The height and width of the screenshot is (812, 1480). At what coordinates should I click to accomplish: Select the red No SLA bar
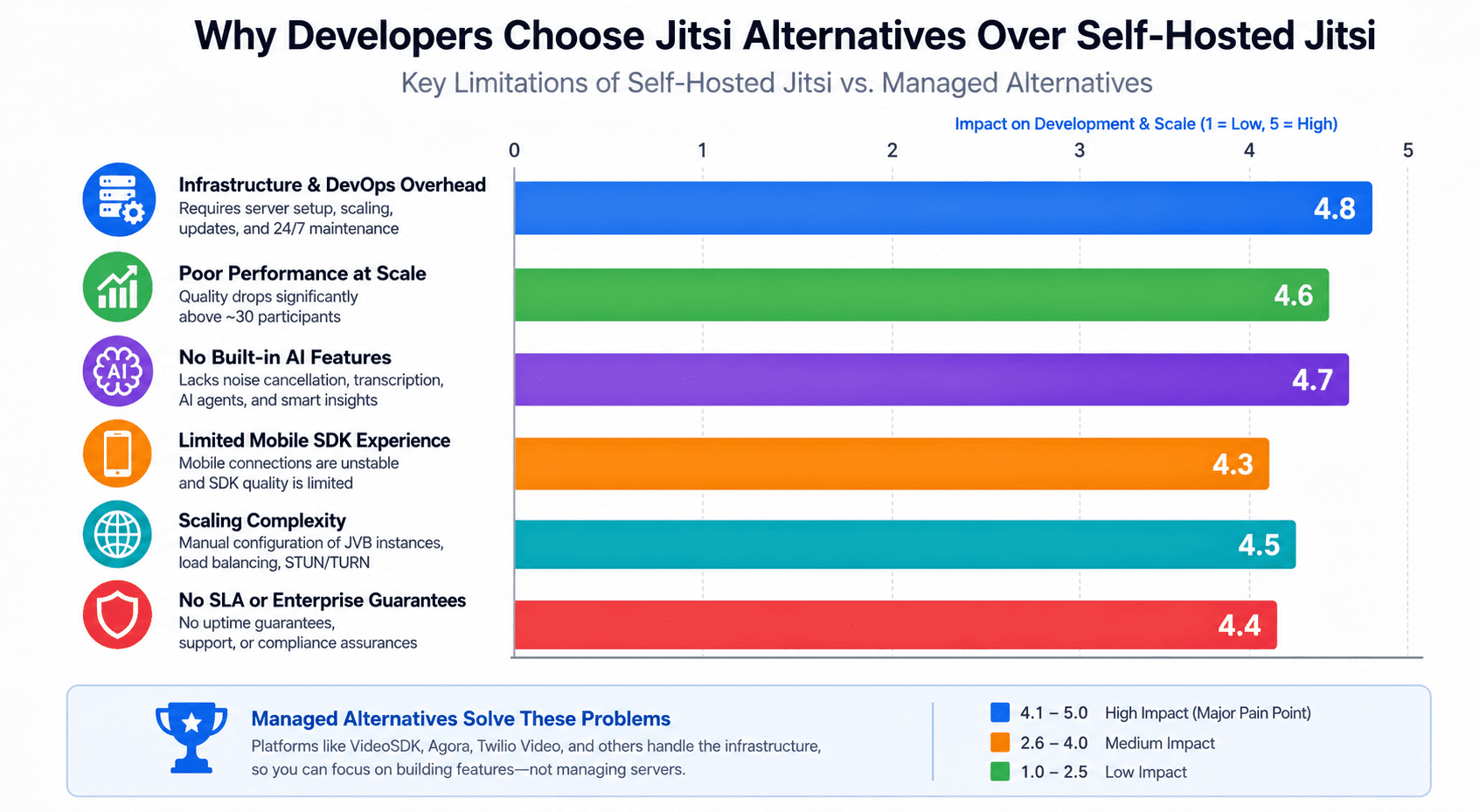point(896,625)
